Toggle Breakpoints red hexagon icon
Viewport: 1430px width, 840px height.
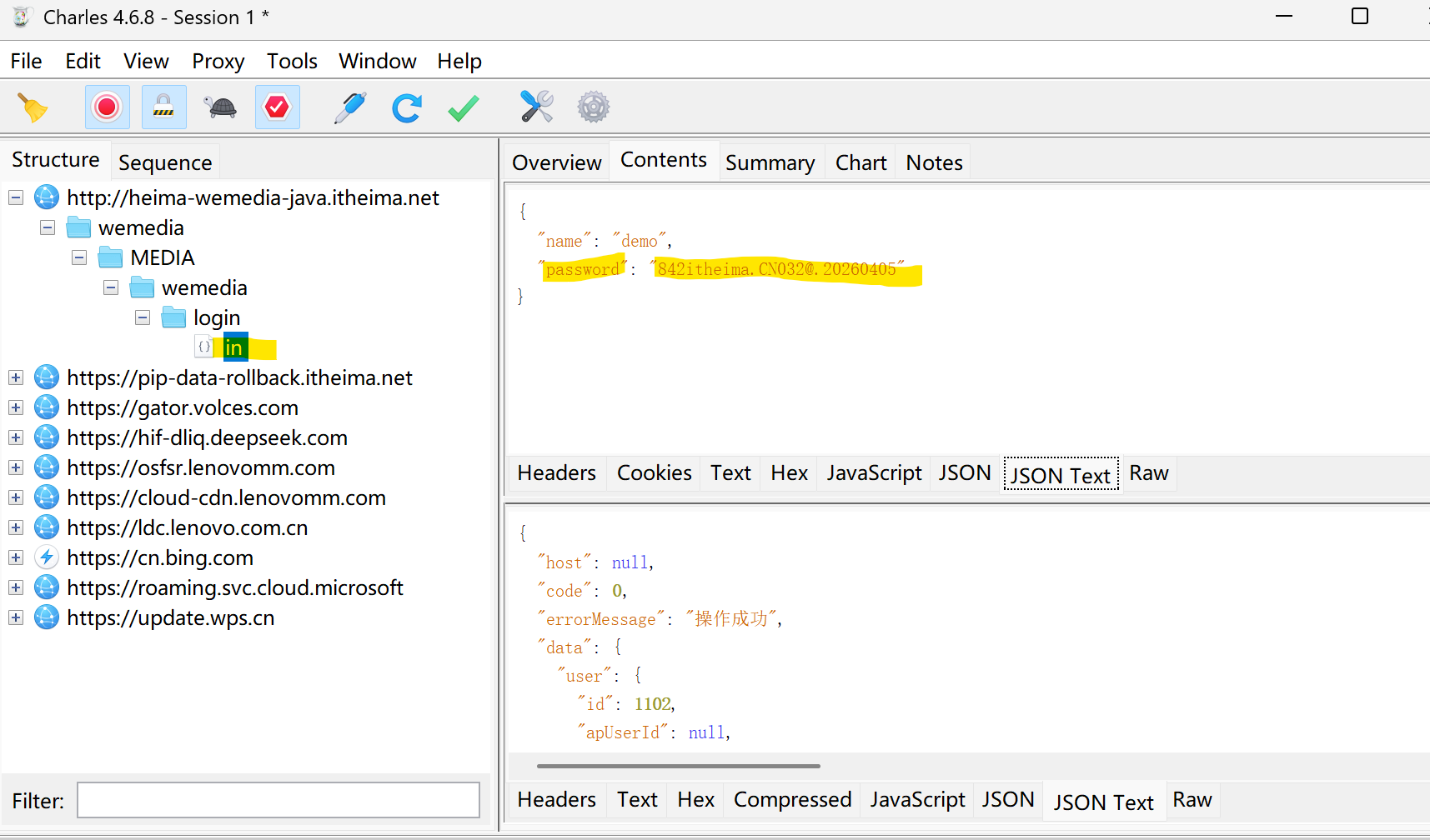coord(277,107)
